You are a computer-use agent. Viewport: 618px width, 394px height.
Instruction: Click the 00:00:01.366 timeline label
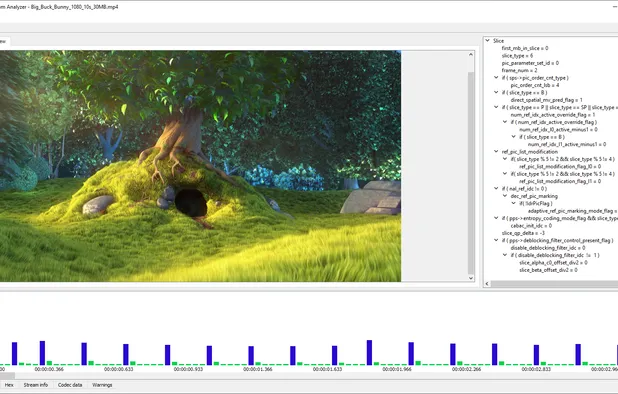coord(258,369)
